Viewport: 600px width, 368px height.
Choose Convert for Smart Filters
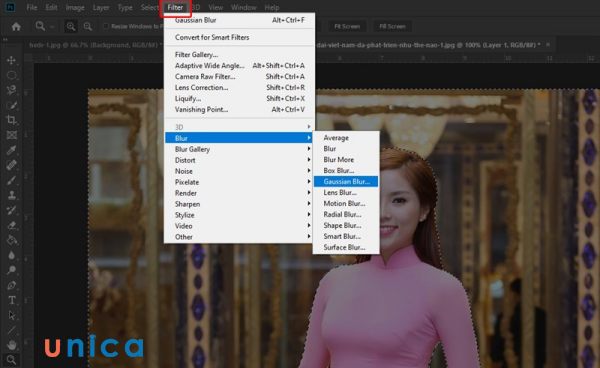coord(240,37)
